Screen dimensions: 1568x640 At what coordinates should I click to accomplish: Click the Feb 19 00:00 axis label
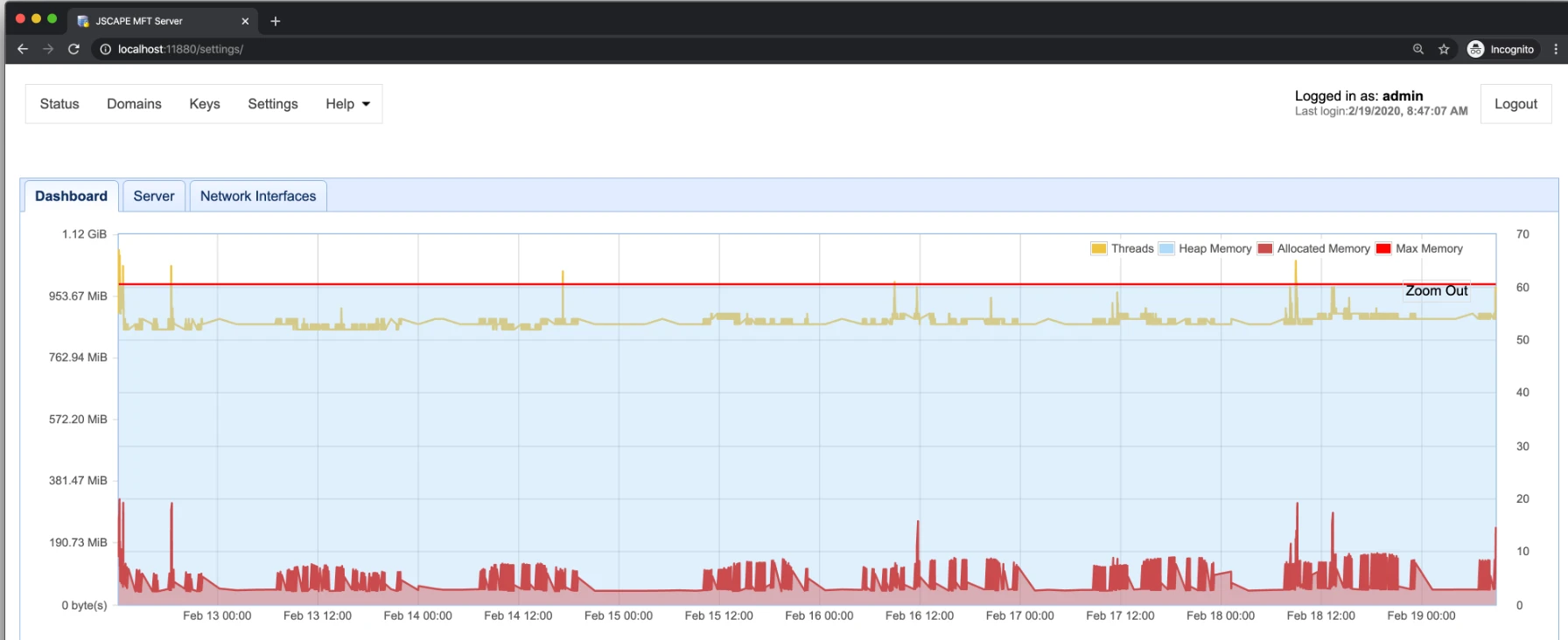1421,616
